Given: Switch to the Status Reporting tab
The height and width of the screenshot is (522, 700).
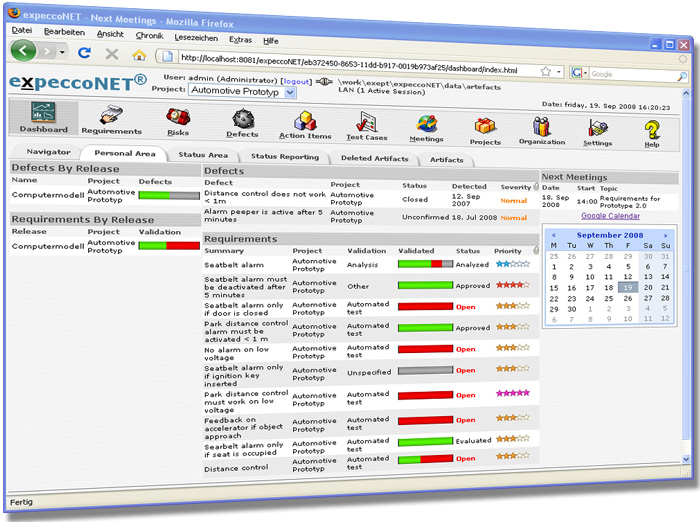Looking at the screenshot, I should click(285, 157).
